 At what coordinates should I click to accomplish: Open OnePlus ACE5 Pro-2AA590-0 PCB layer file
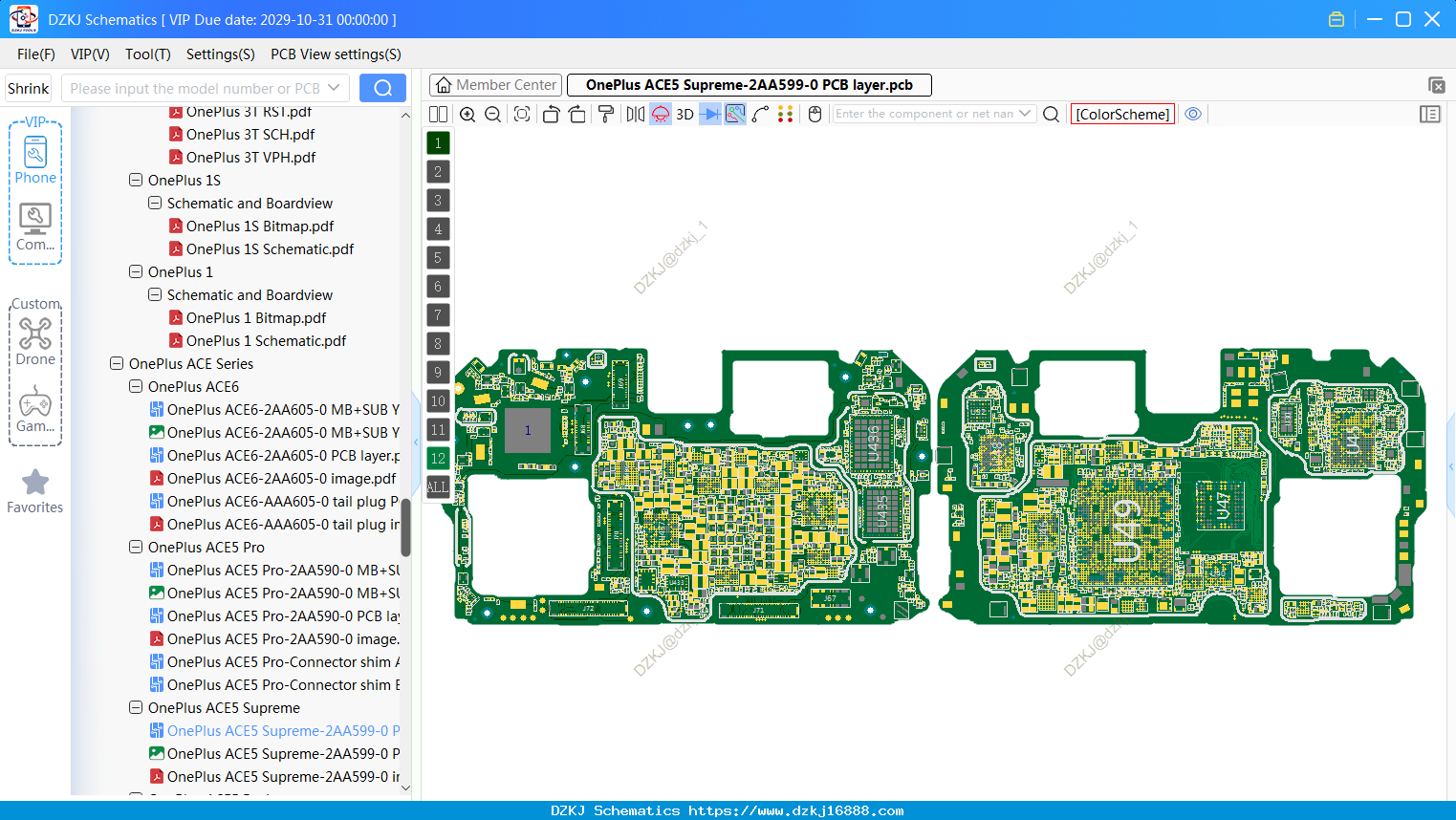pos(283,615)
